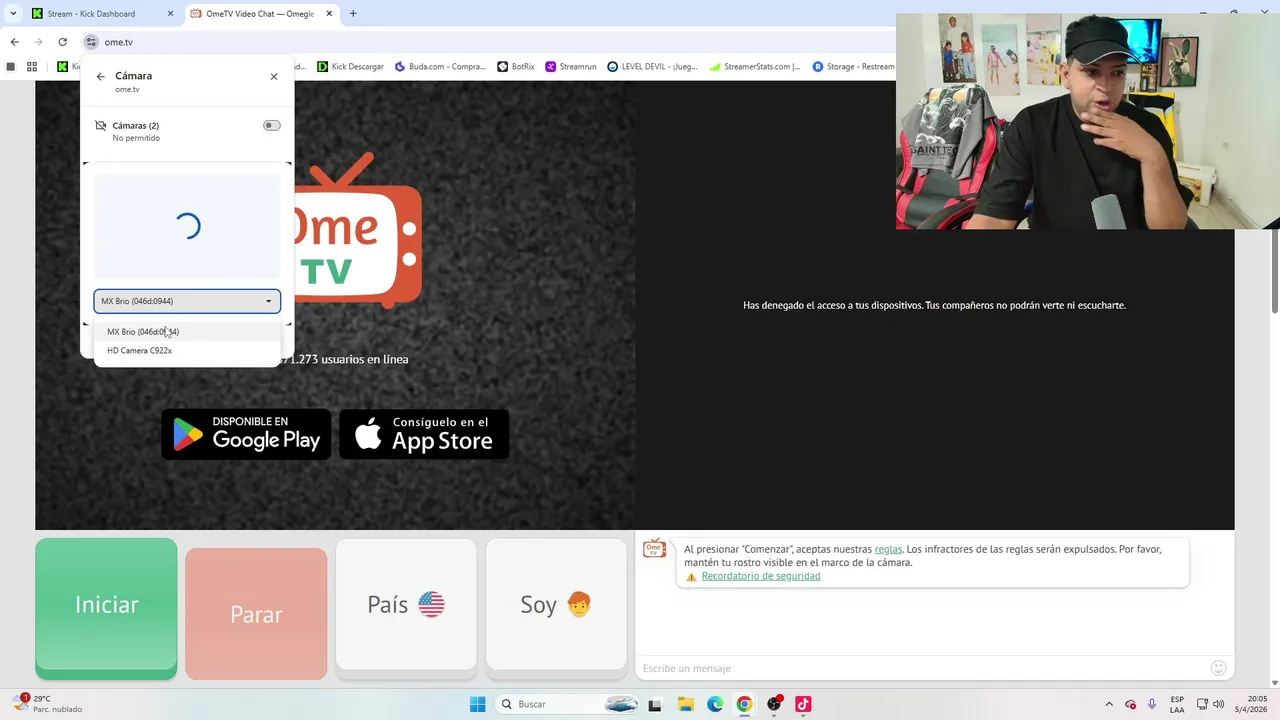Switch to Stream - Kick Dashboard tab
Image resolution: width=1280 pixels, height=720 pixels.
pos(101,14)
